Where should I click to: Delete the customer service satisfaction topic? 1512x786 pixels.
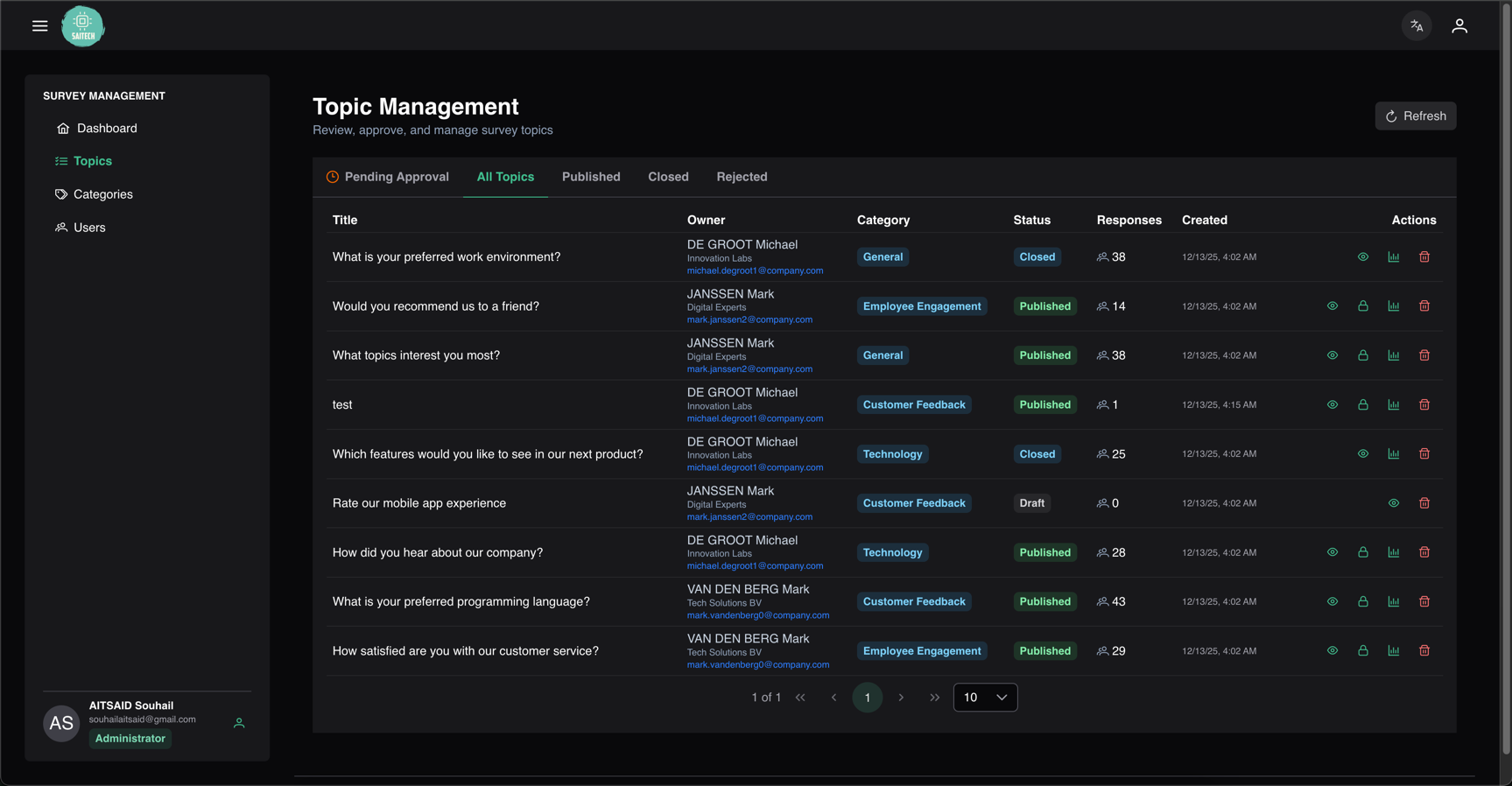[1424, 651]
